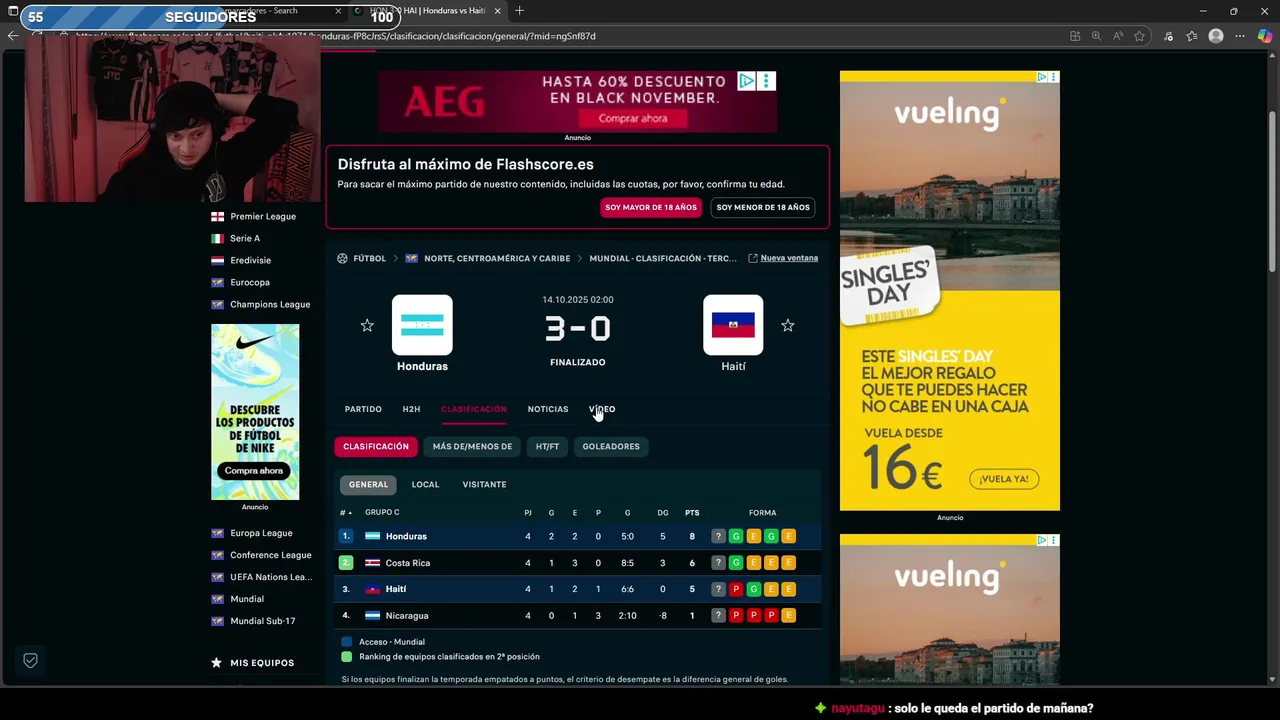
Task: Favorite Honduras with the star icon
Action: click(367, 325)
